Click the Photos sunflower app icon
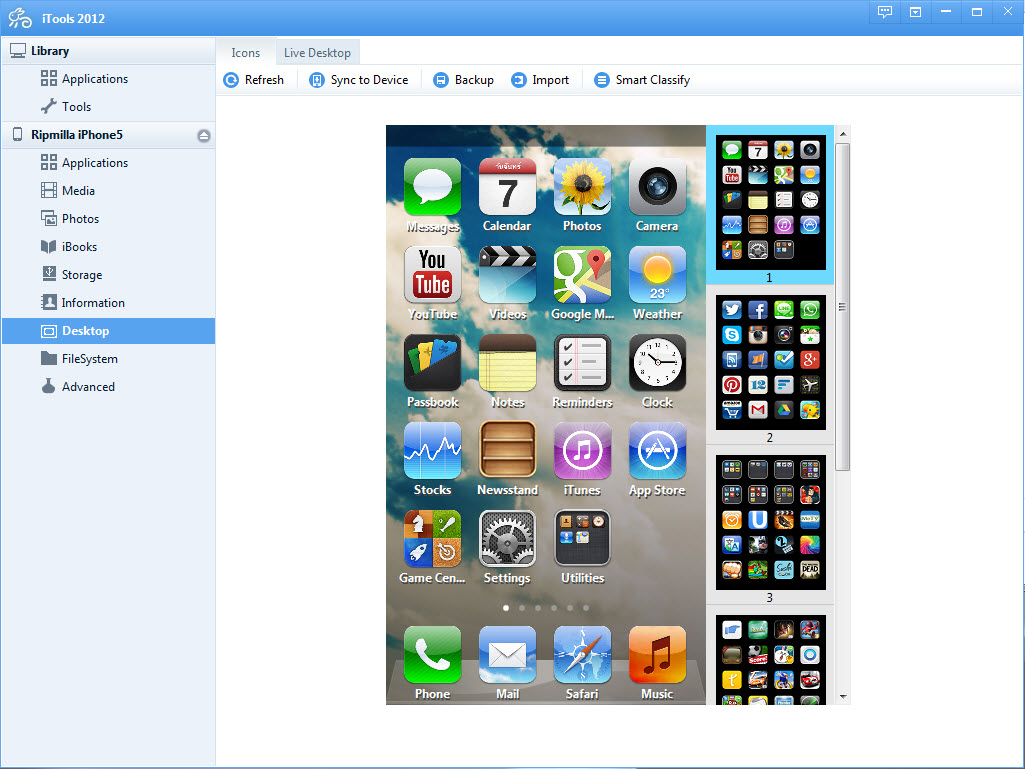This screenshot has width=1025, height=769. point(582,187)
